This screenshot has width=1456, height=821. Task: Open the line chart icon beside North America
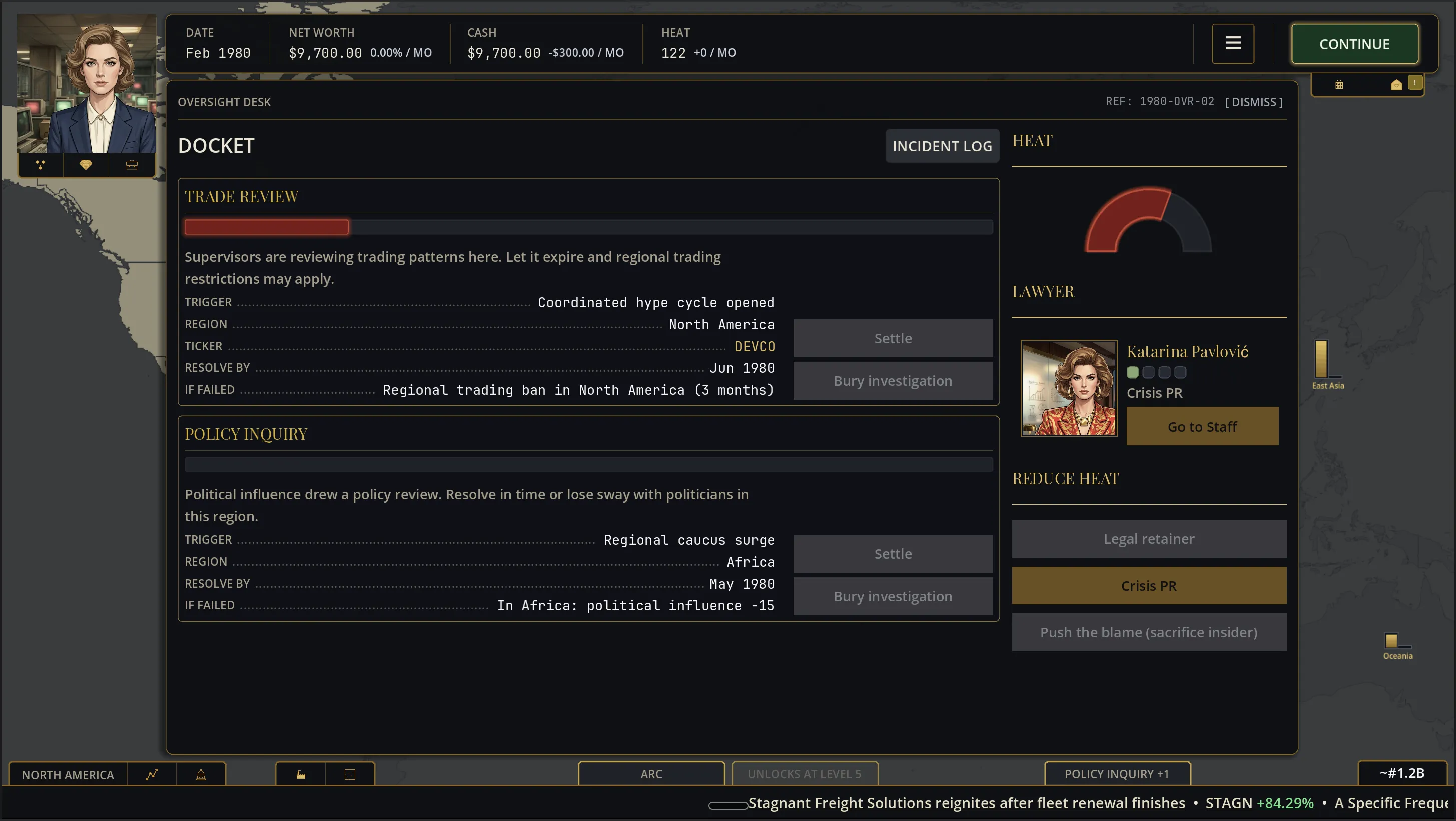(152, 774)
